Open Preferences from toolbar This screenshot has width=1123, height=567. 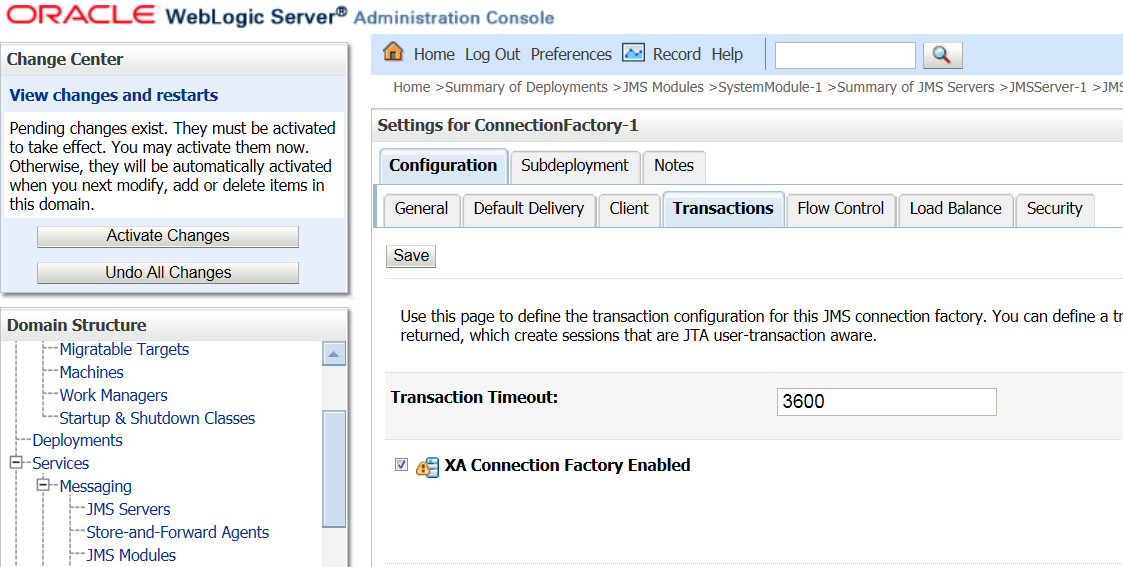click(x=571, y=54)
